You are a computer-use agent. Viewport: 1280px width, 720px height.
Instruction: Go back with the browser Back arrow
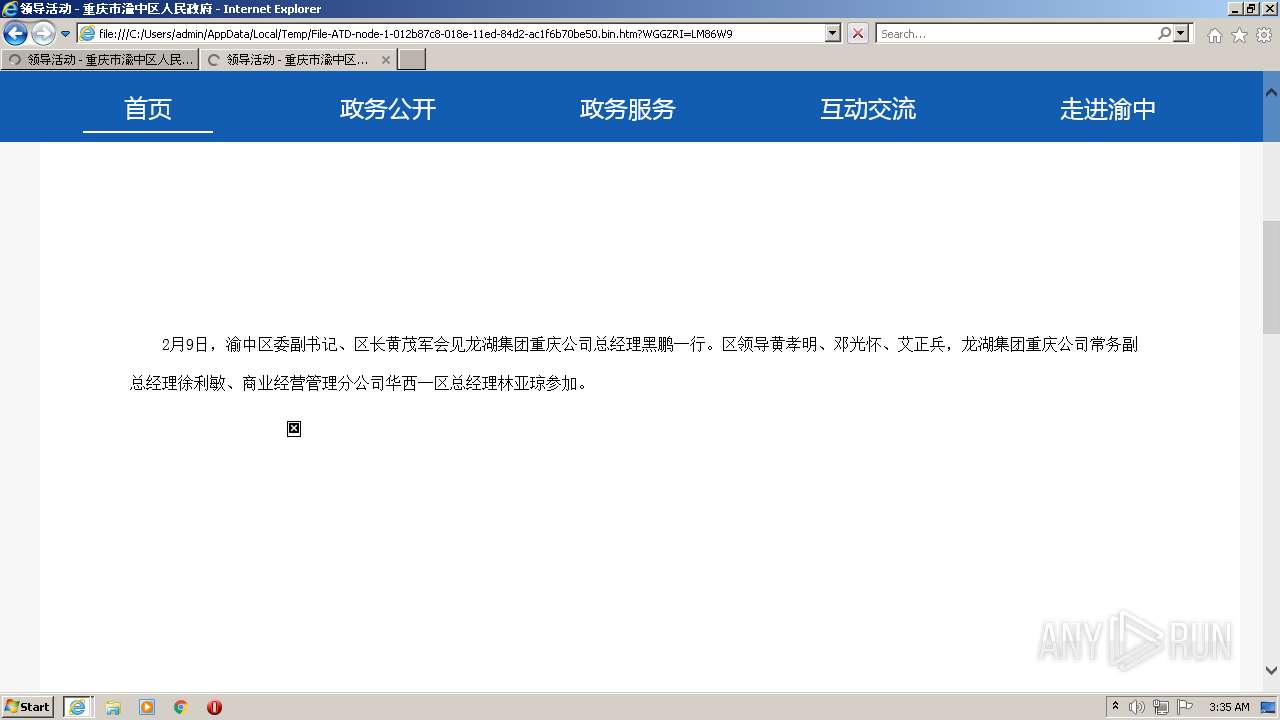15,34
